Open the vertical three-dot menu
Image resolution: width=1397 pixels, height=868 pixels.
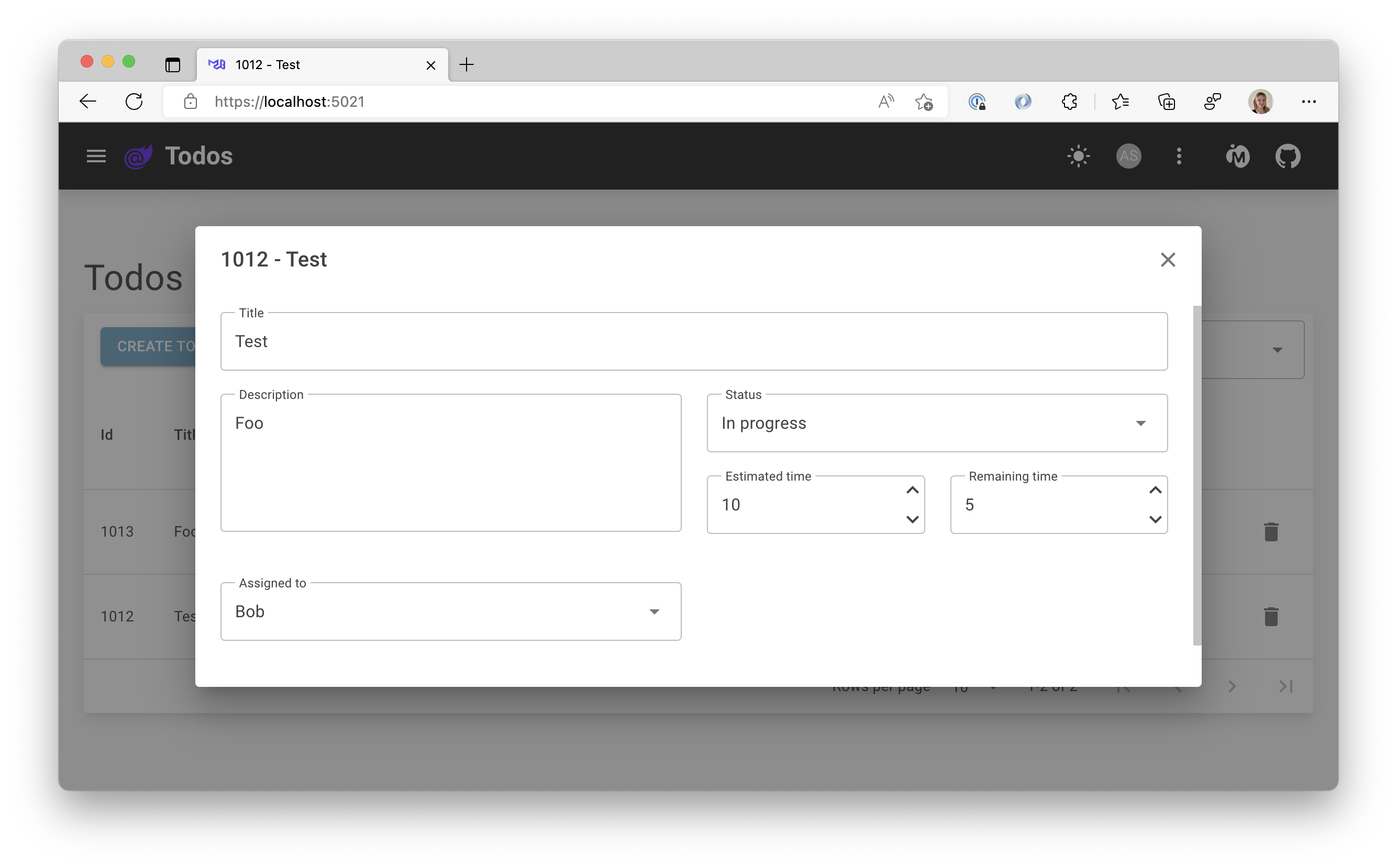tap(1179, 156)
